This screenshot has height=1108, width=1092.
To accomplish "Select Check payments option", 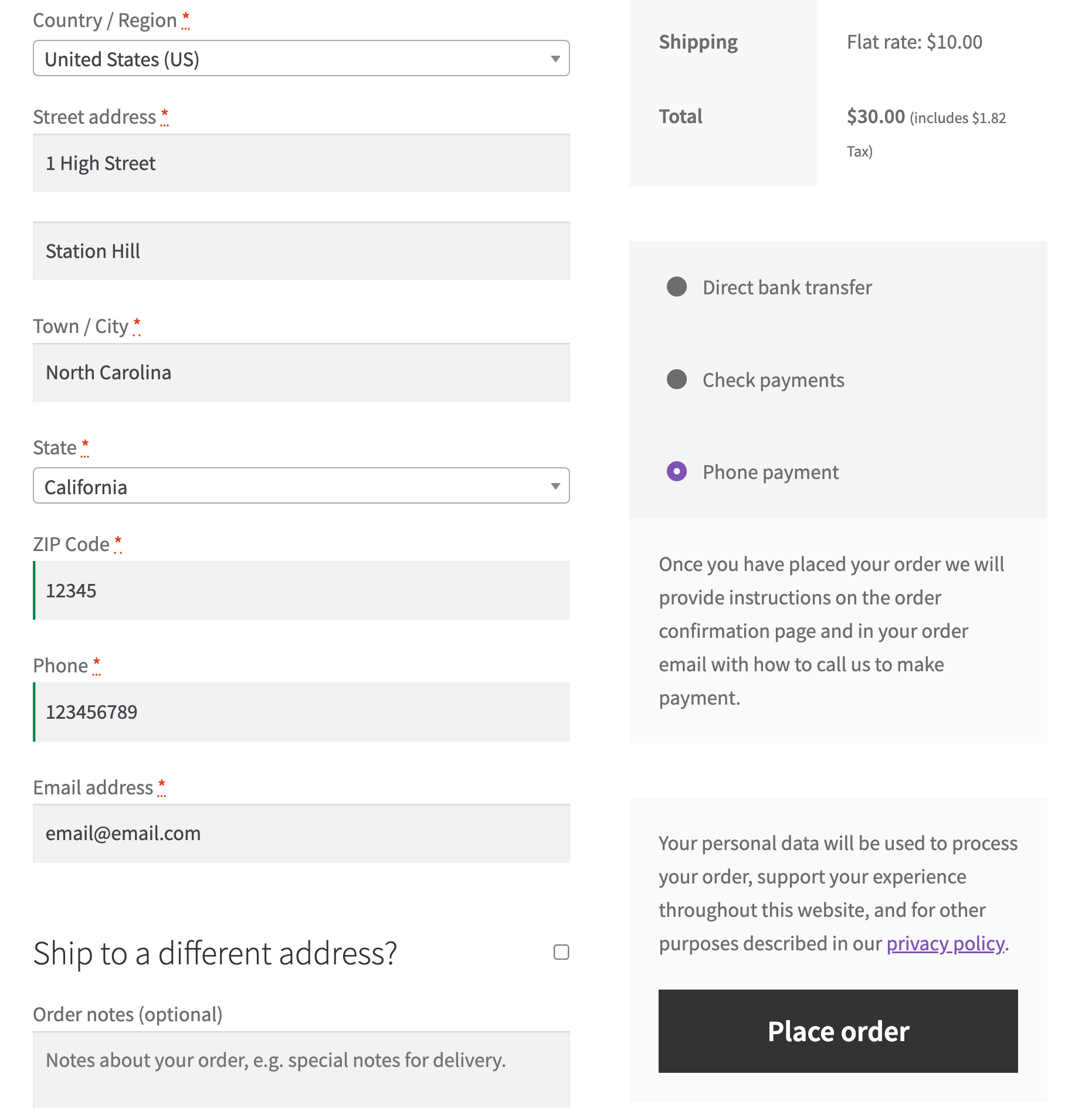I will [x=677, y=379].
